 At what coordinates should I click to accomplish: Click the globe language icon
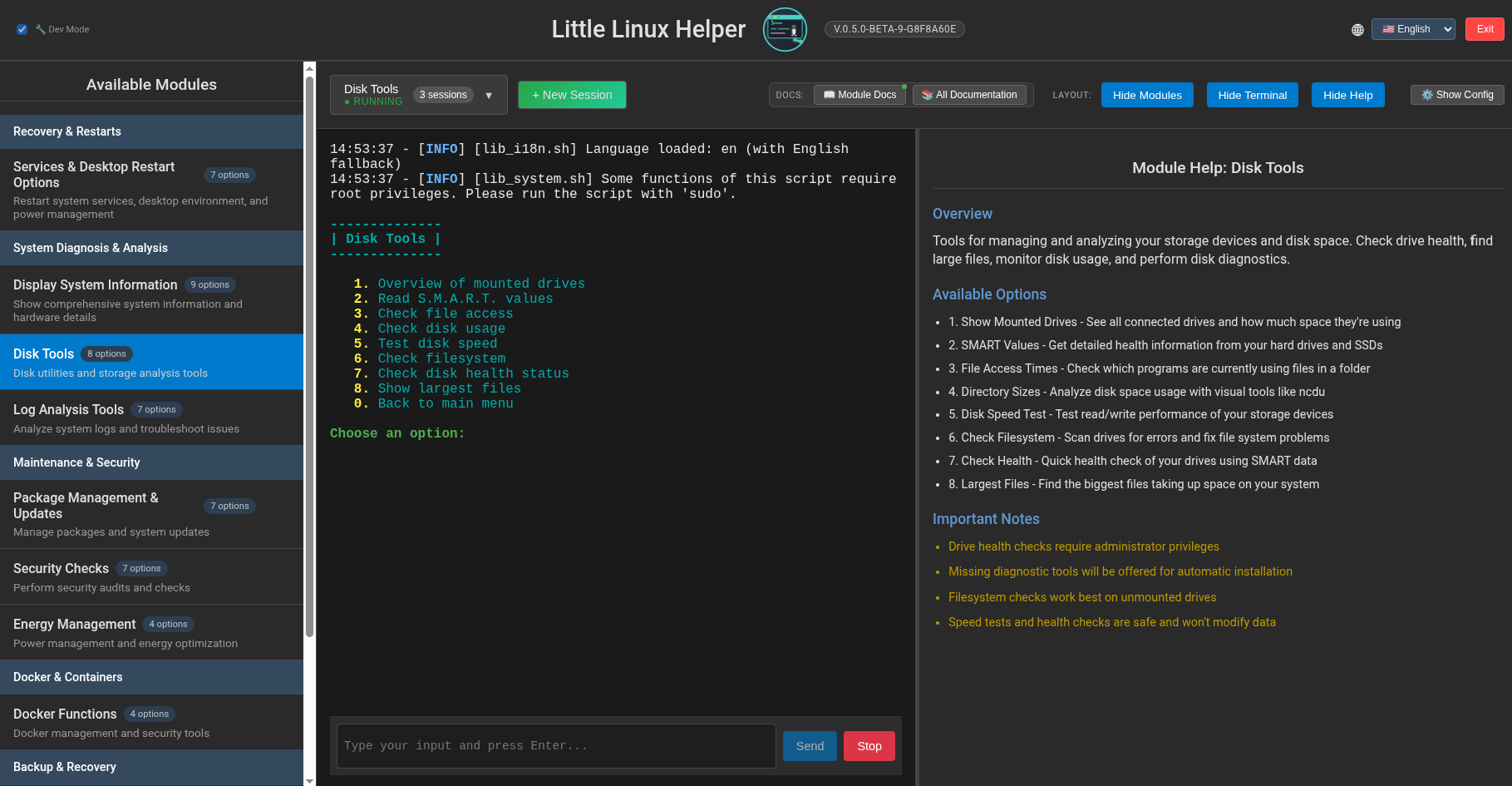click(1357, 30)
